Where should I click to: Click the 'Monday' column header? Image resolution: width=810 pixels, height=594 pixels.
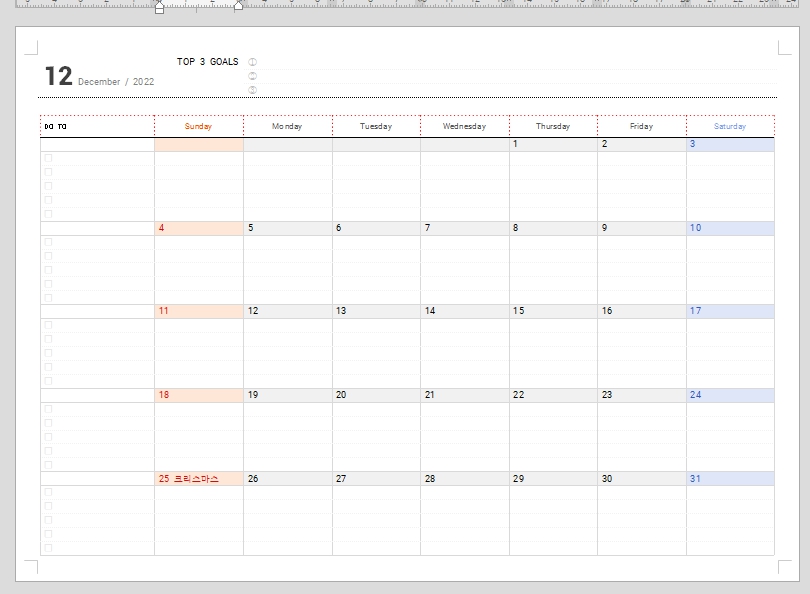[287, 126]
